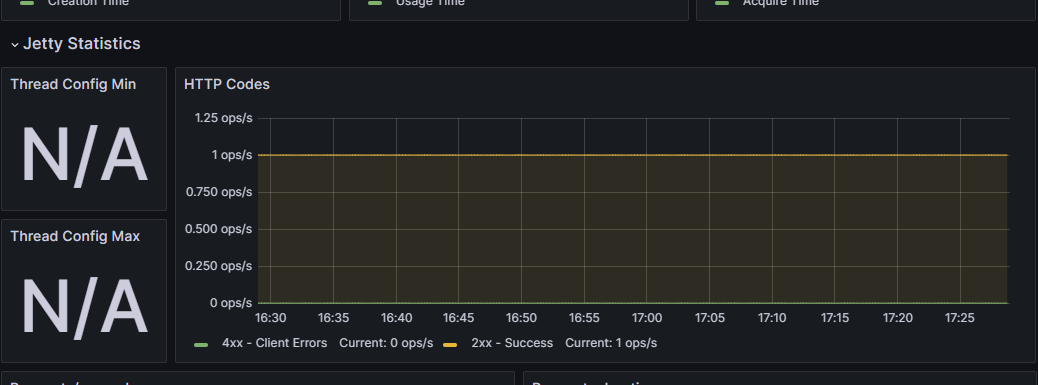The height and width of the screenshot is (385, 1038).
Task: Click the 1 ops/s y-axis label
Action: (x=232, y=155)
